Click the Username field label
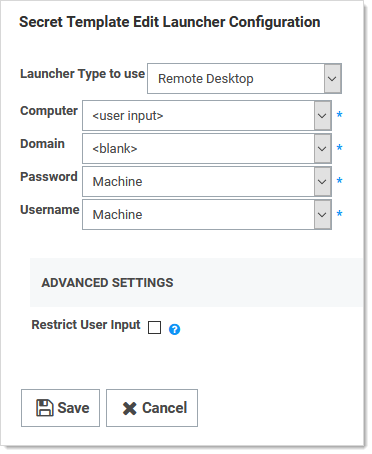This screenshot has width=372, height=454. 50,210
